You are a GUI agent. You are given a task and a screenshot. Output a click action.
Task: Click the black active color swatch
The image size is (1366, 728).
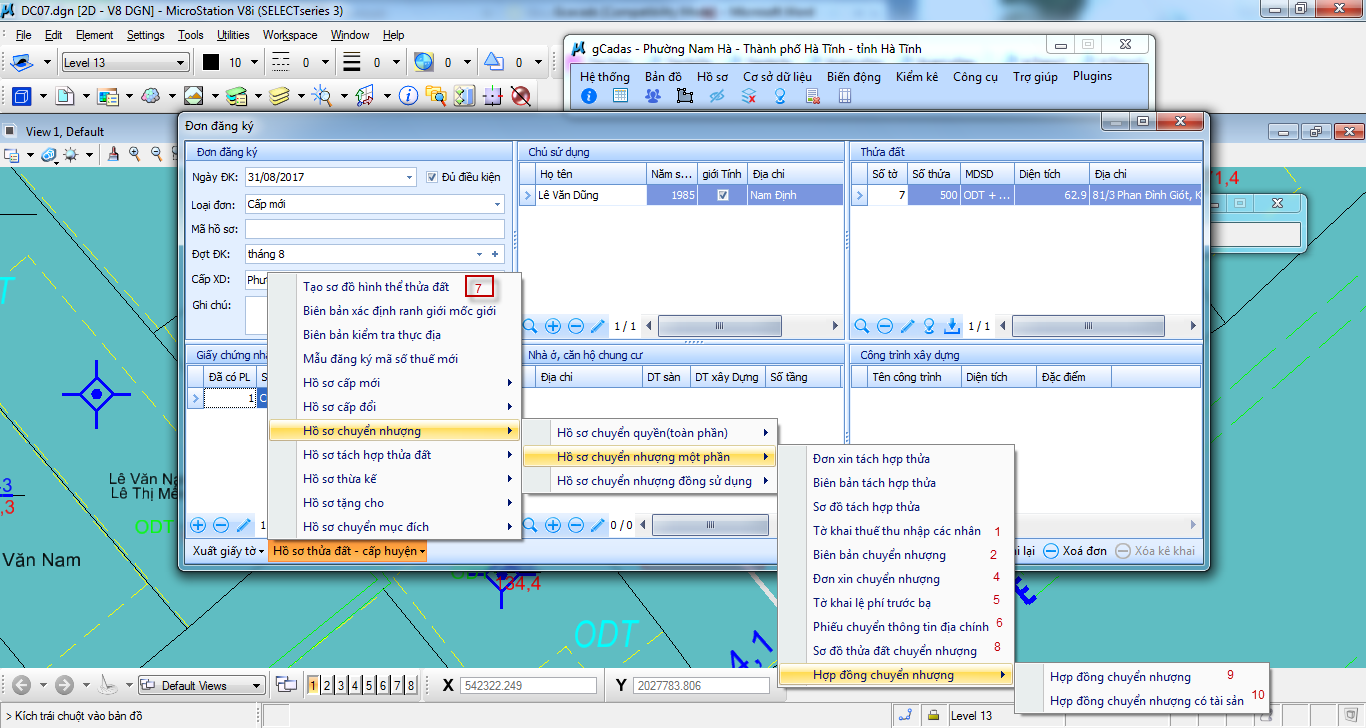click(211, 63)
